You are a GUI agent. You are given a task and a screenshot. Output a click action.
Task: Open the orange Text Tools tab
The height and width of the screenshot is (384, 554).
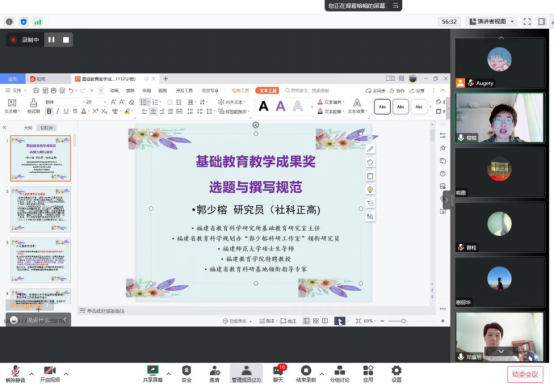pos(267,90)
